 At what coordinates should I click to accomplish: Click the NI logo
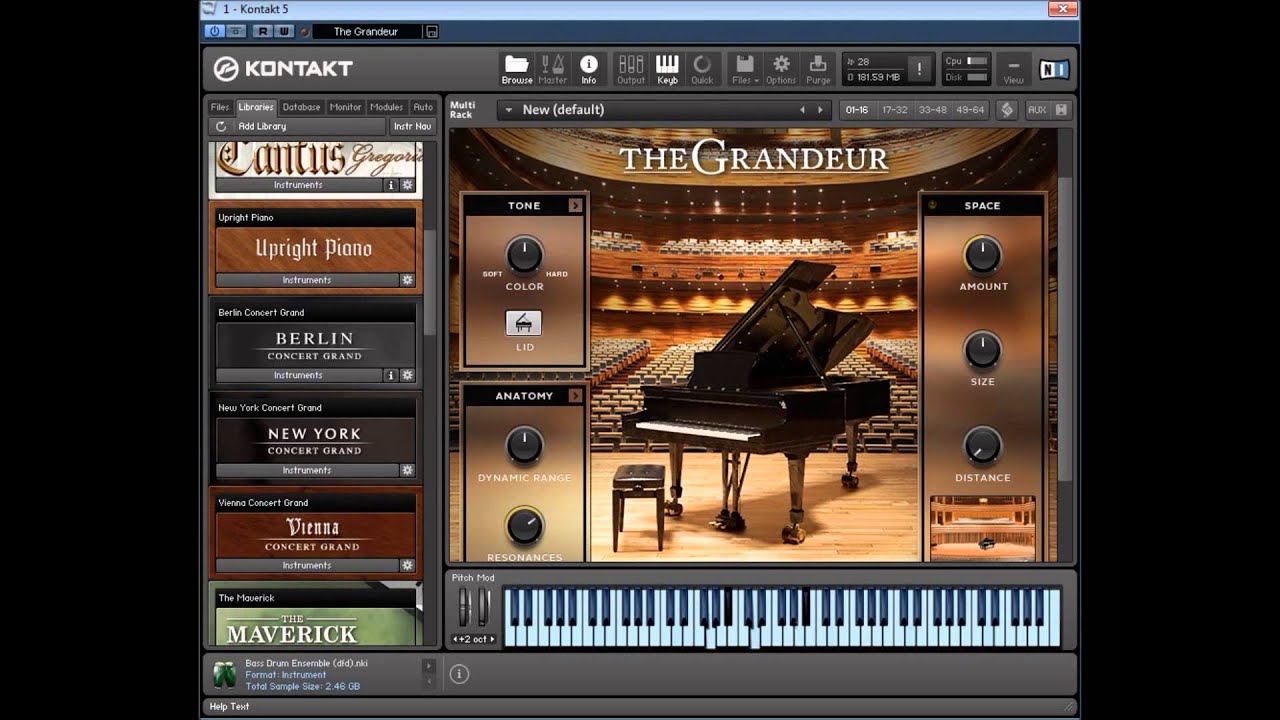click(1054, 69)
